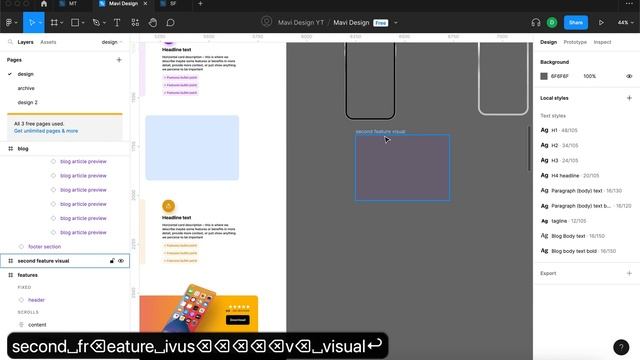The image size is (640, 360).
Task: Select the content layer under SCROLLS
Action: [37, 325]
